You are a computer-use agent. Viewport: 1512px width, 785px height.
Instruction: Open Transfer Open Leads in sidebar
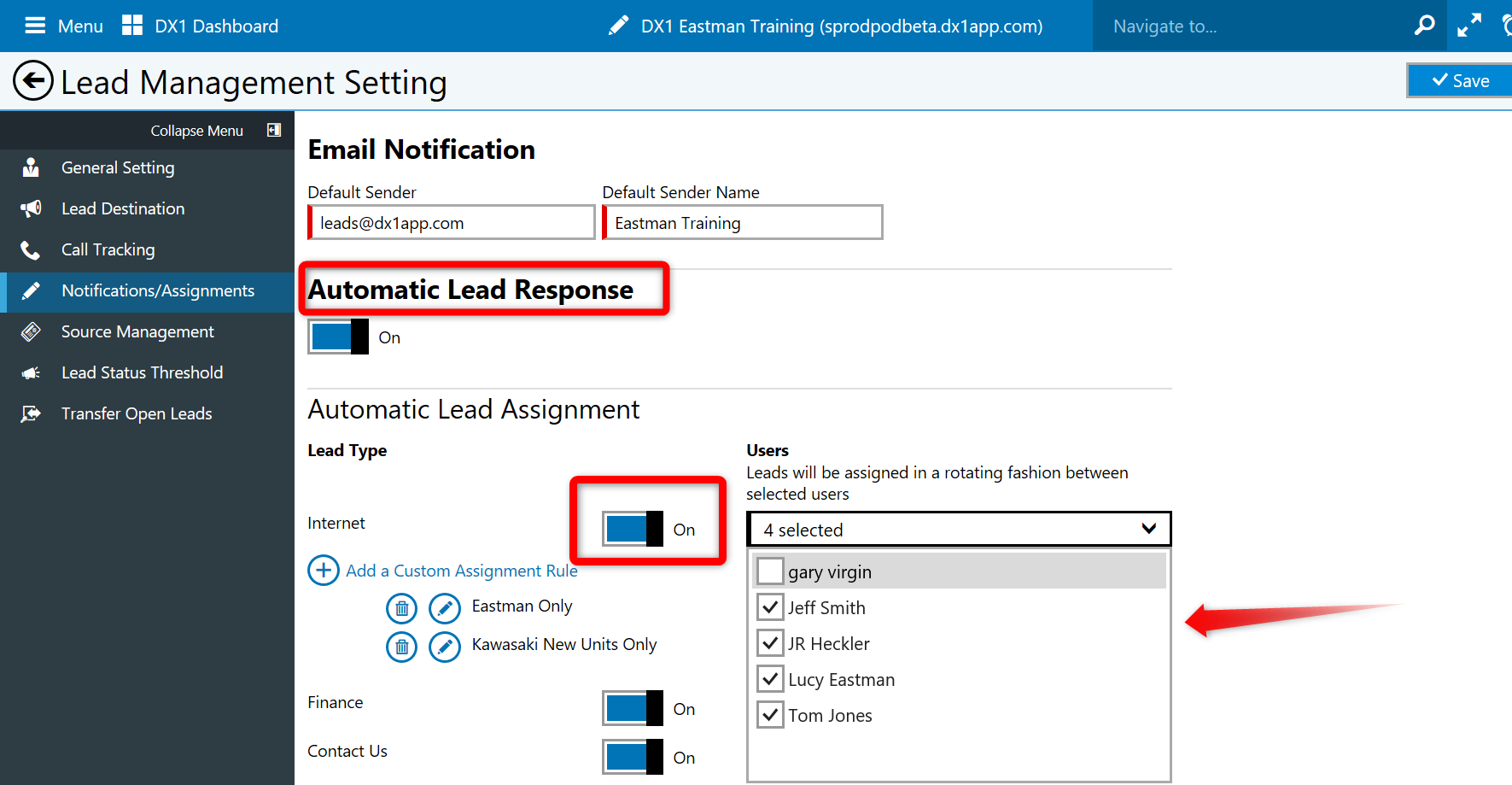click(x=147, y=413)
